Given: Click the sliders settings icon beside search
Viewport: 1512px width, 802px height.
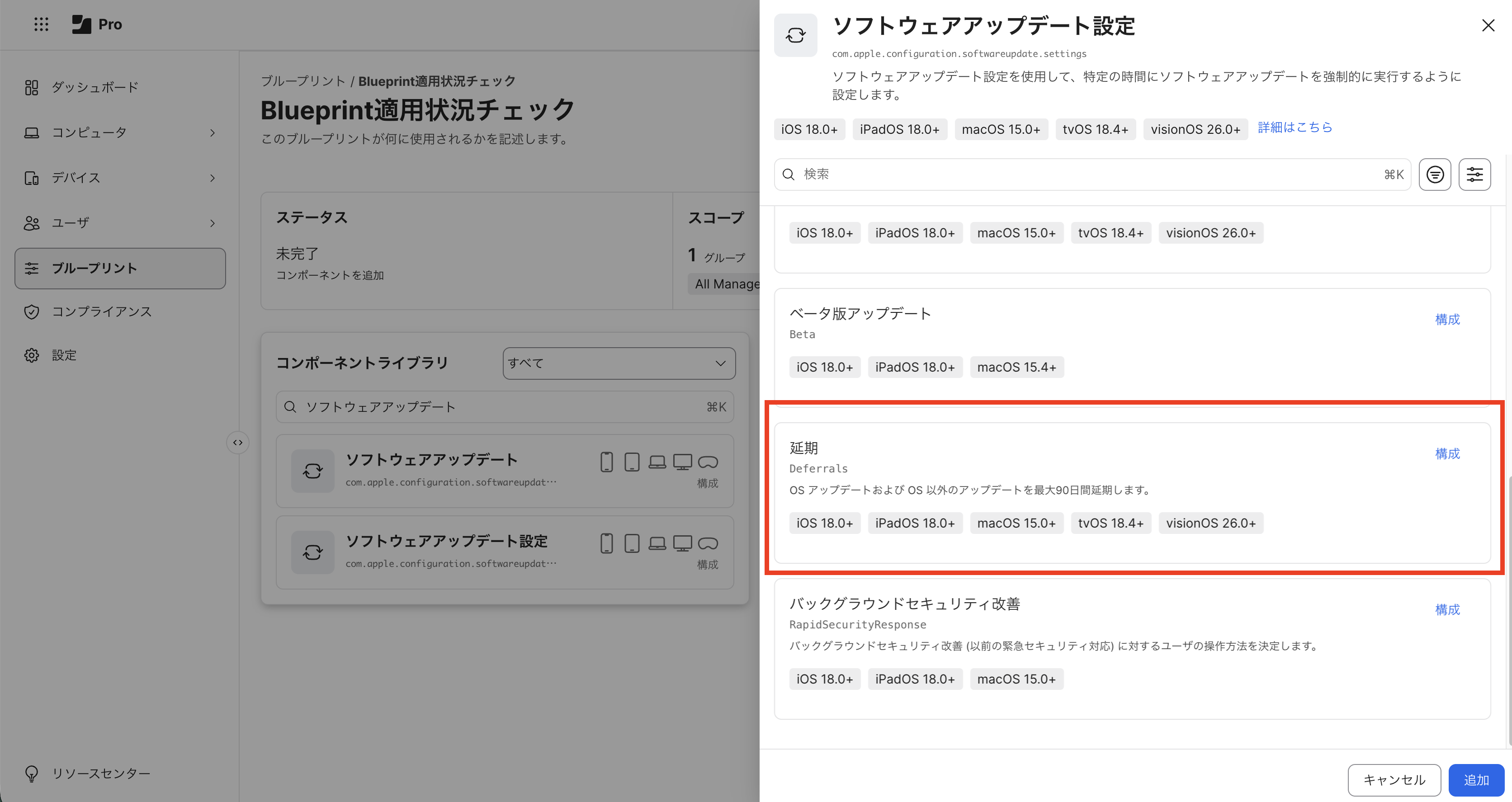Looking at the screenshot, I should [x=1474, y=174].
